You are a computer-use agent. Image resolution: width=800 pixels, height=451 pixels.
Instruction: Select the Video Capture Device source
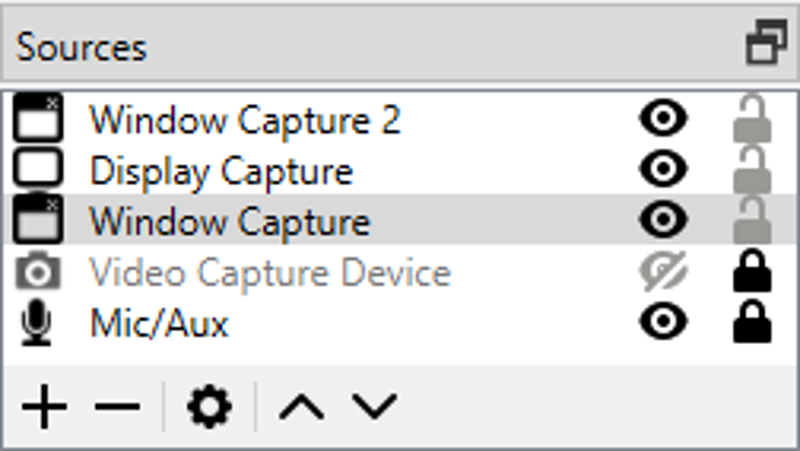400,271
